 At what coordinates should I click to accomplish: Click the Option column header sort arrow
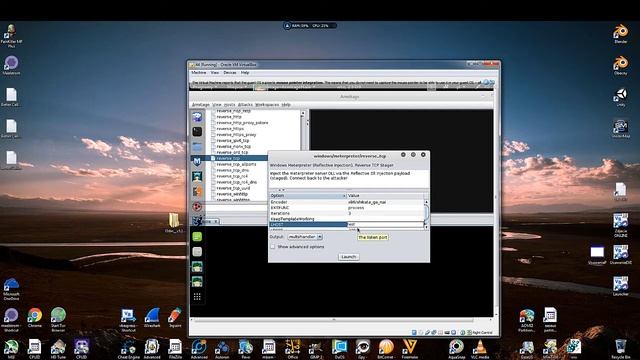(x=343, y=196)
